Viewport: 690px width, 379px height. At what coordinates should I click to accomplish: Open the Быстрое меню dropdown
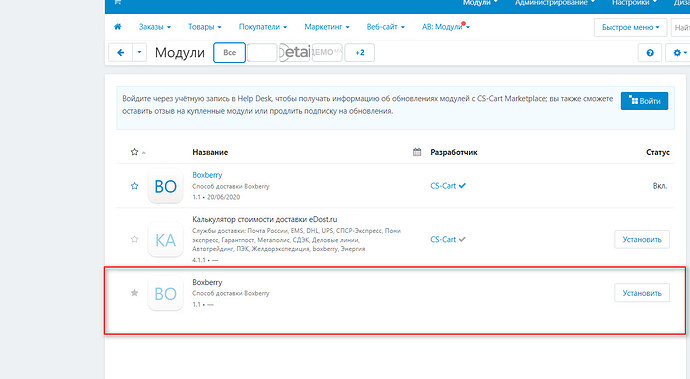click(x=631, y=27)
